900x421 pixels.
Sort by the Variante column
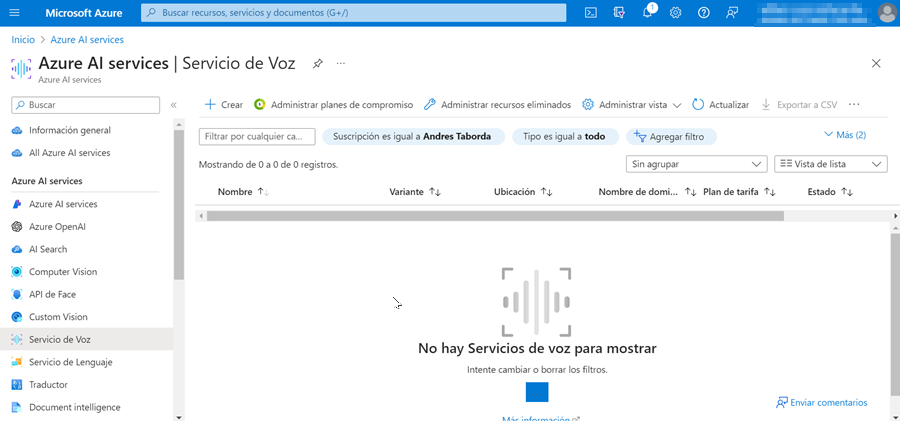tap(415, 192)
